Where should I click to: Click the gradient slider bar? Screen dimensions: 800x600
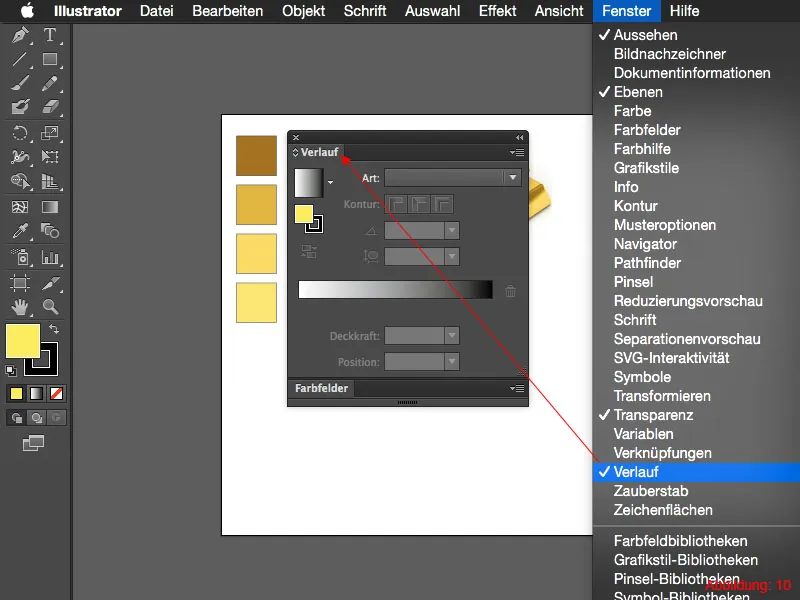coord(395,289)
